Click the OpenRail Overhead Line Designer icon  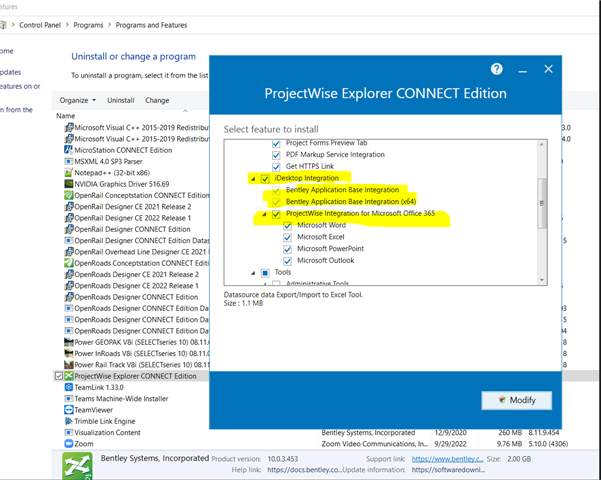point(69,252)
